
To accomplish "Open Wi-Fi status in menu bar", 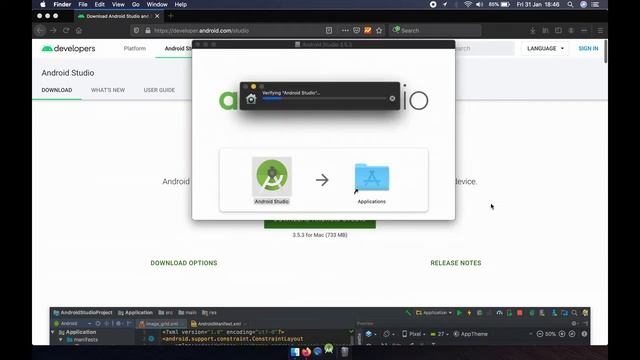I will coord(468,4).
